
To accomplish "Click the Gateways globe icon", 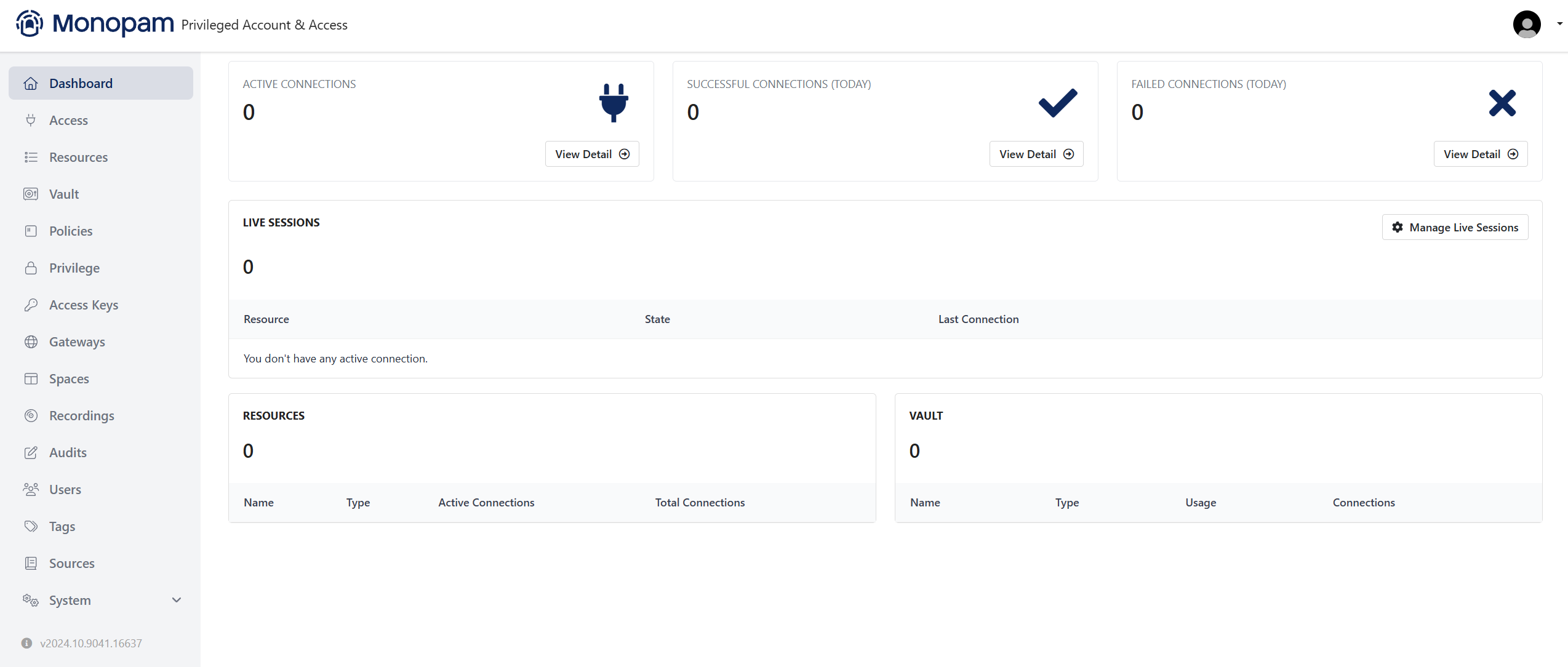I will (x=31, y=342).
